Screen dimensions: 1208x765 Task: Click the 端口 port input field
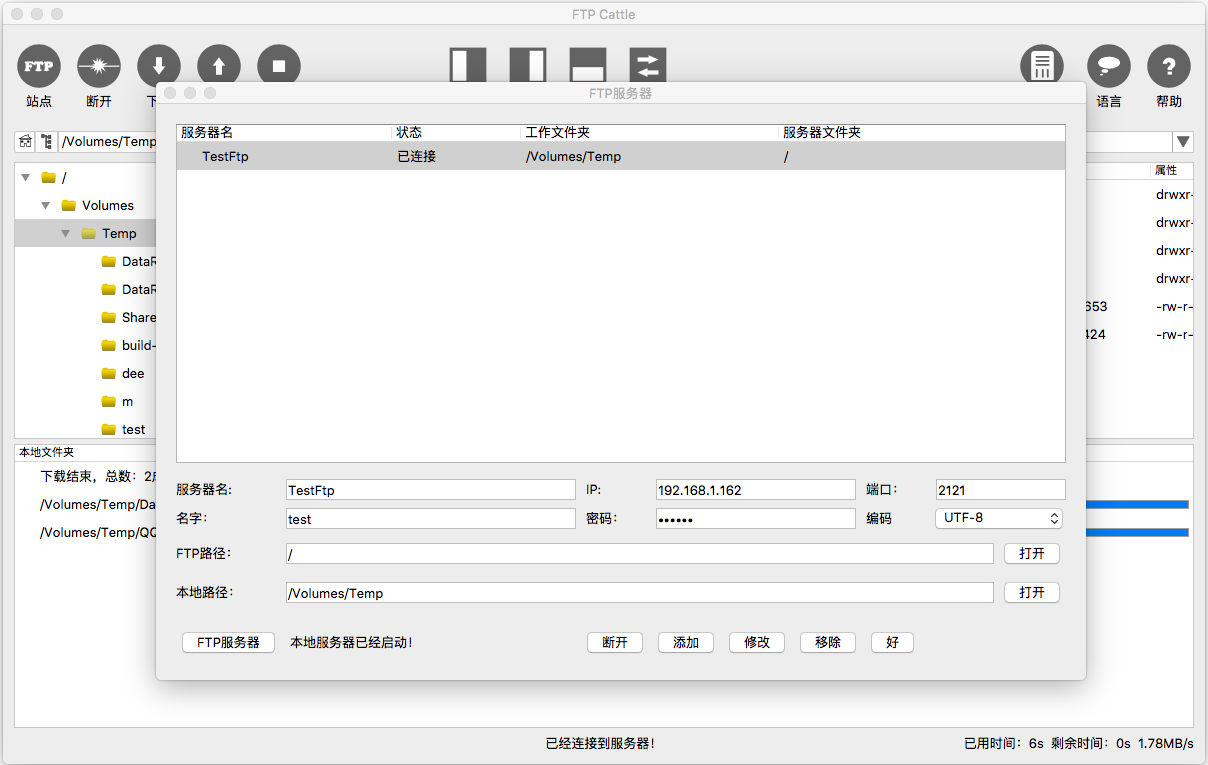(x=1000, y=490)
